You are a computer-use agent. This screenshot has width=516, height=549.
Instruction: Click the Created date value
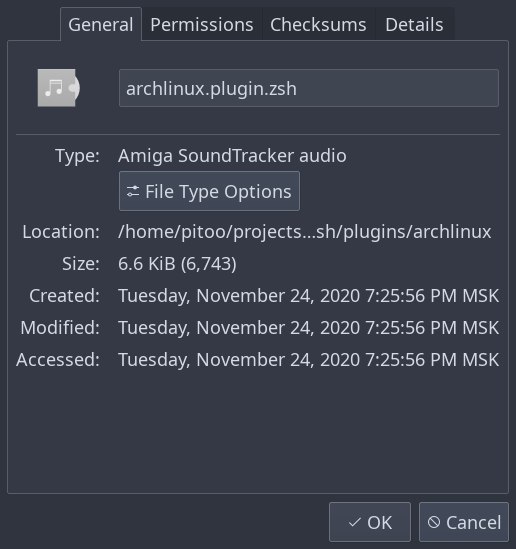[x=308, y=296]
